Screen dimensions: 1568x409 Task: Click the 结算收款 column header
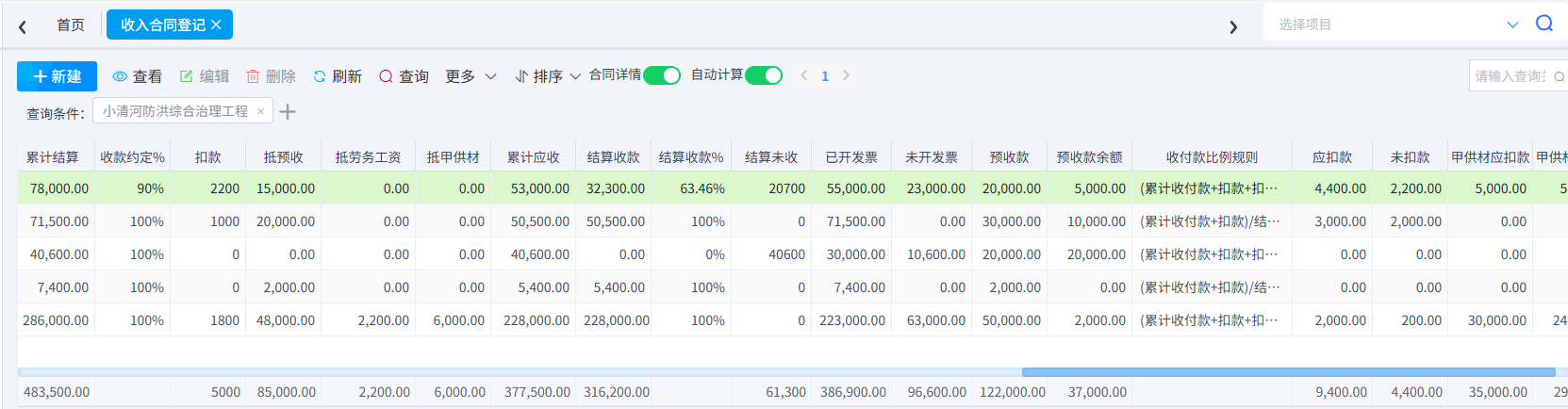tap(614, 157)
